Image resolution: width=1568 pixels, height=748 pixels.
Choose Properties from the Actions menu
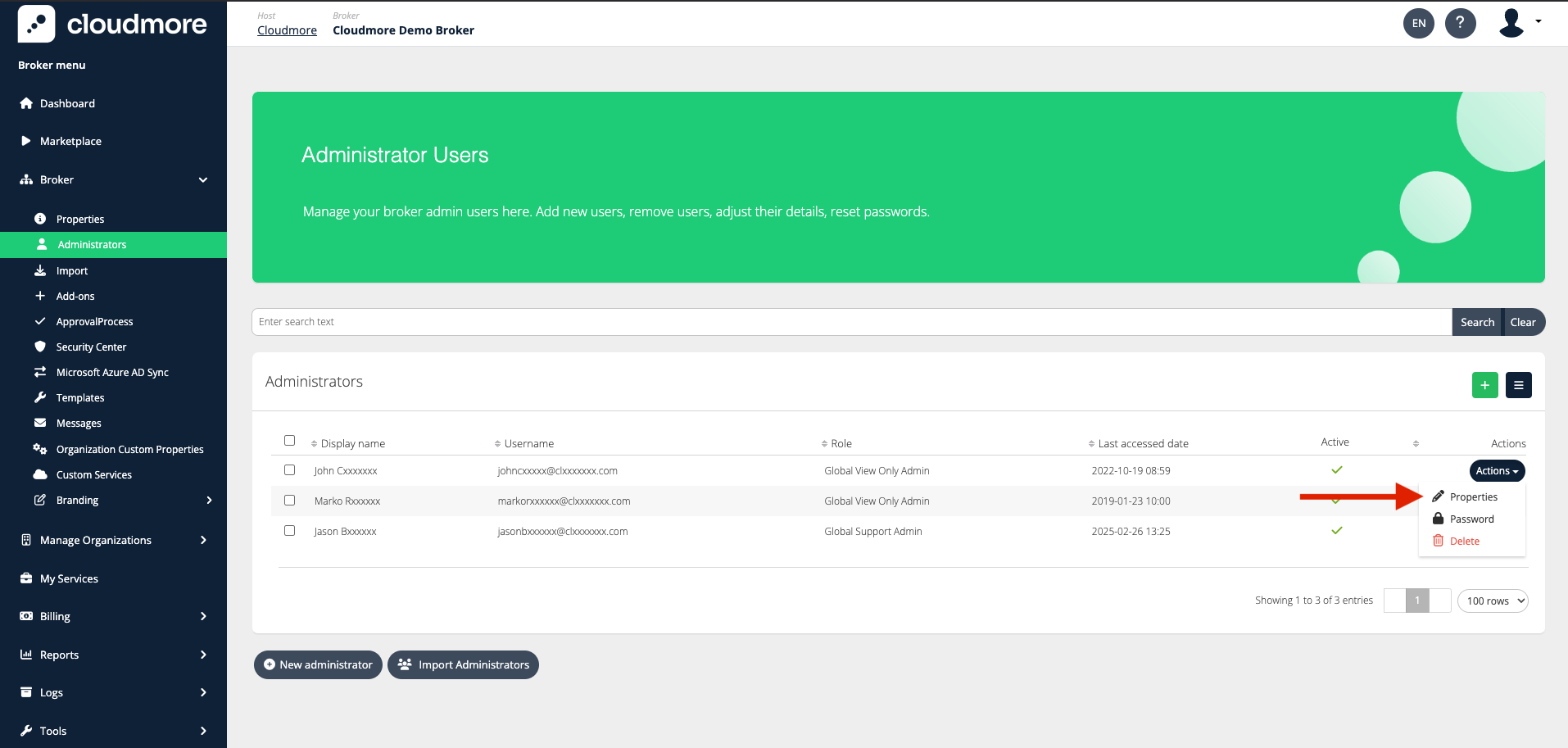click(1473, 497)
